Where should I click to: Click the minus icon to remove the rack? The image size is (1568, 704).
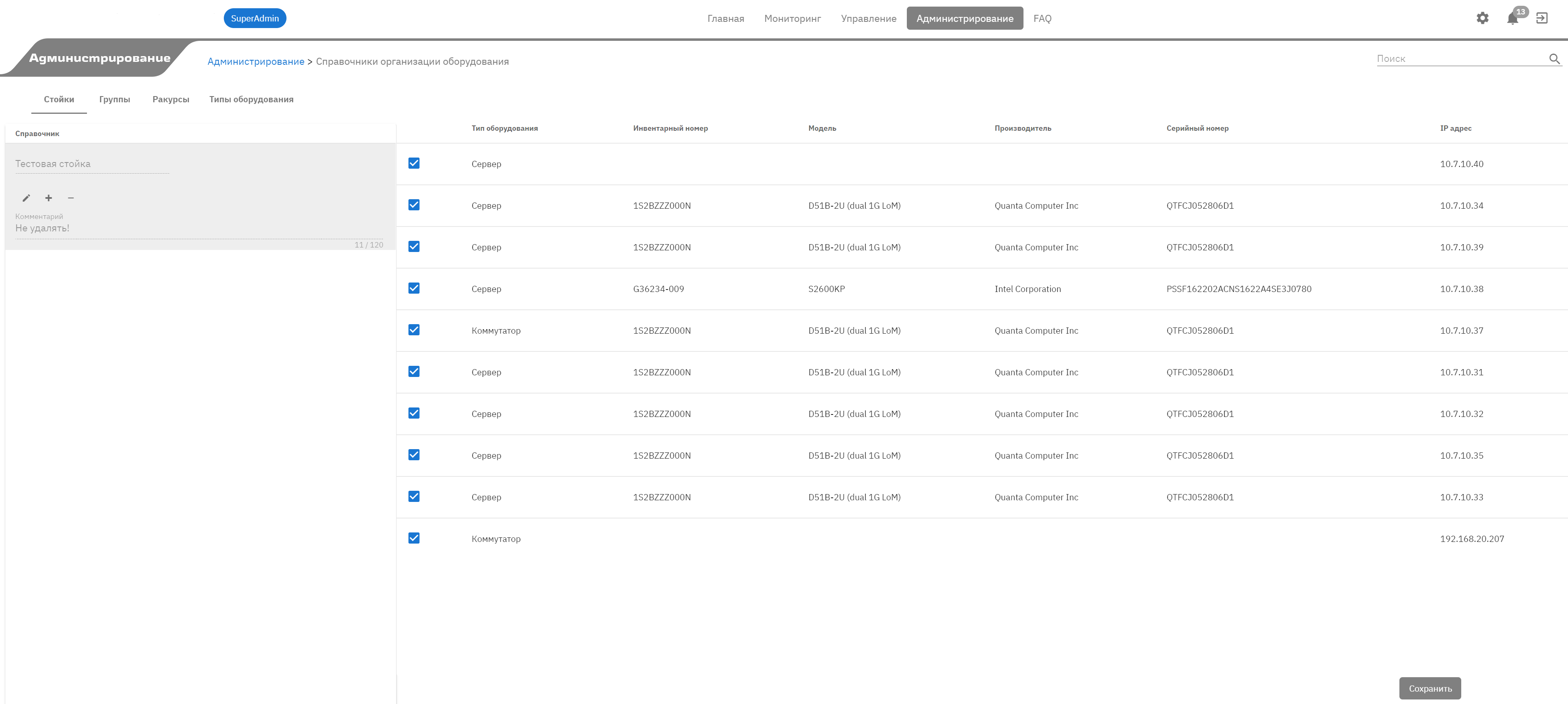[x=70, y=198]
